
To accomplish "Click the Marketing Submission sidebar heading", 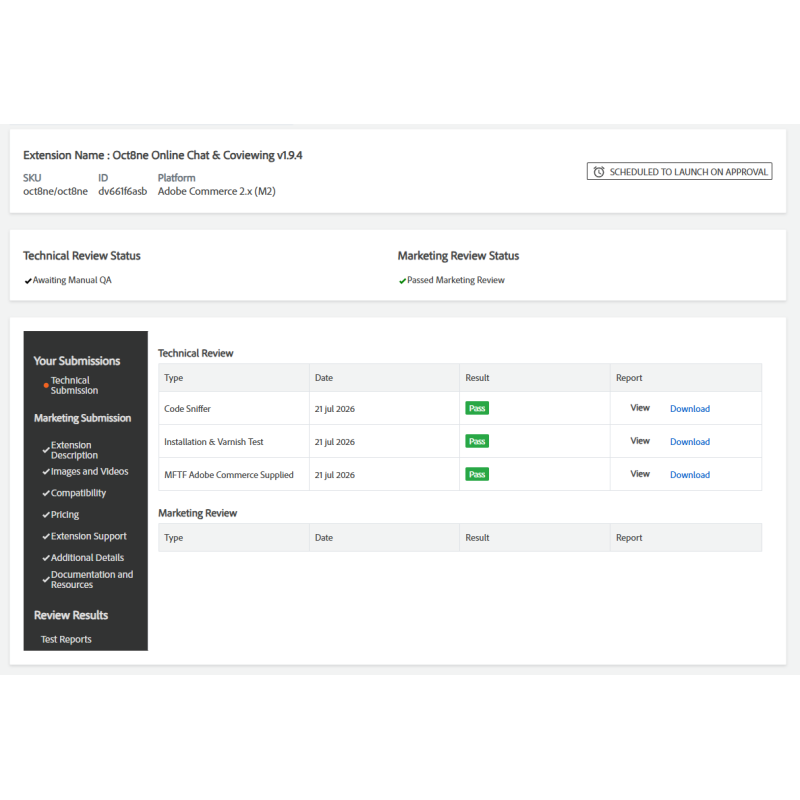I will (83, 418).
